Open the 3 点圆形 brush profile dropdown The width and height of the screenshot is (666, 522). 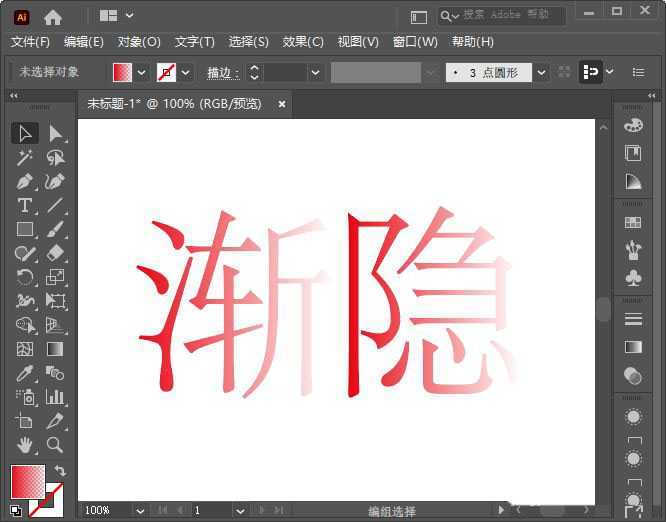pos(541,72)
